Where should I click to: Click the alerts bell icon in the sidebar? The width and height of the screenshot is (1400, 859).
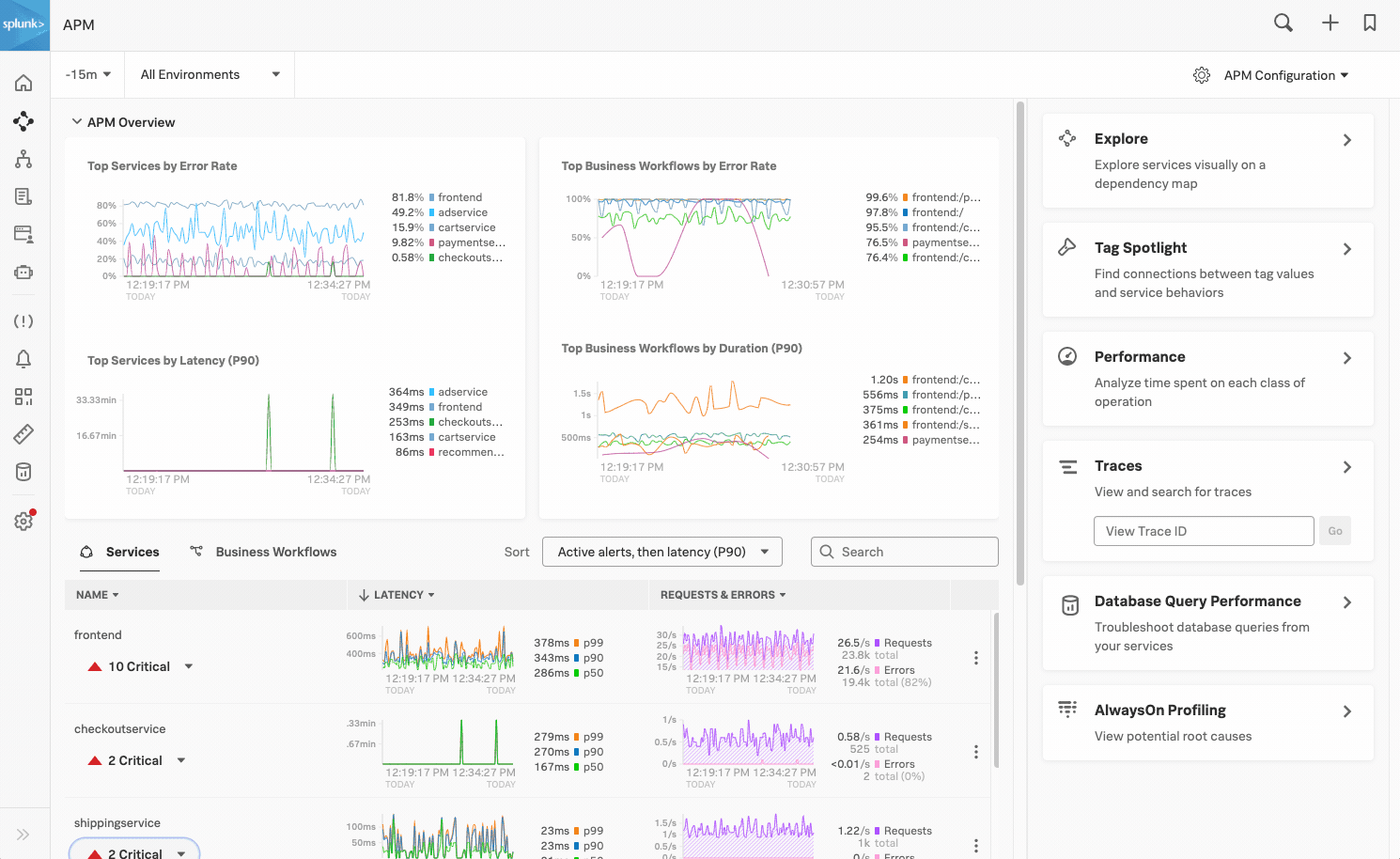tap(23, 358)
